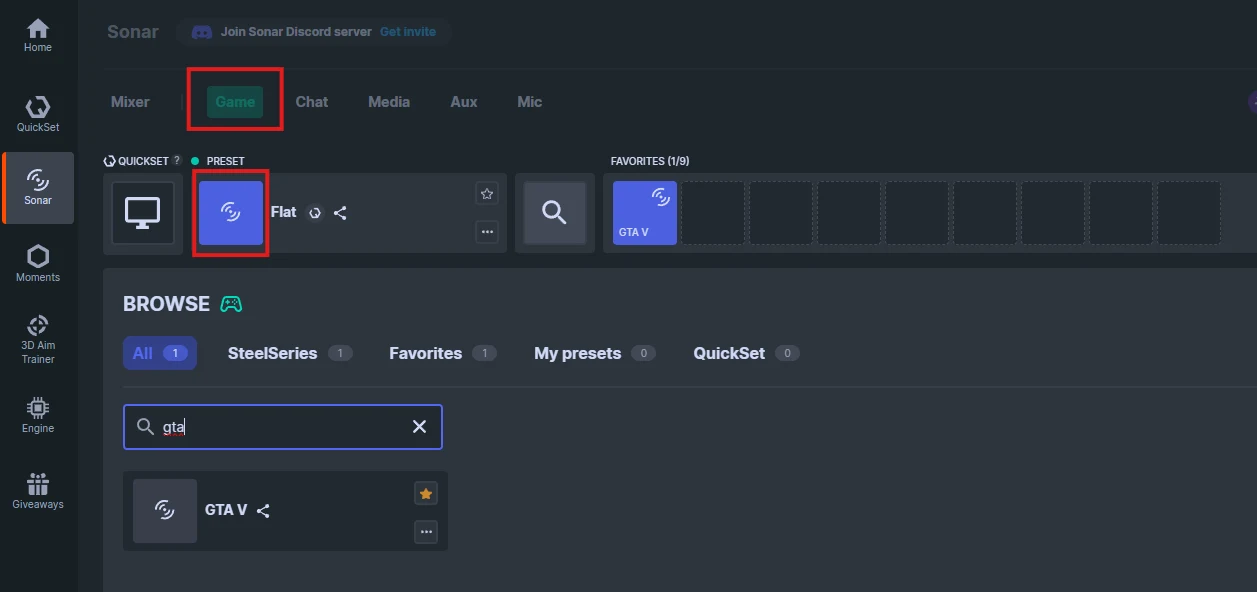
Task: Switch to the Chat tab
Action: tap(312, 102)
